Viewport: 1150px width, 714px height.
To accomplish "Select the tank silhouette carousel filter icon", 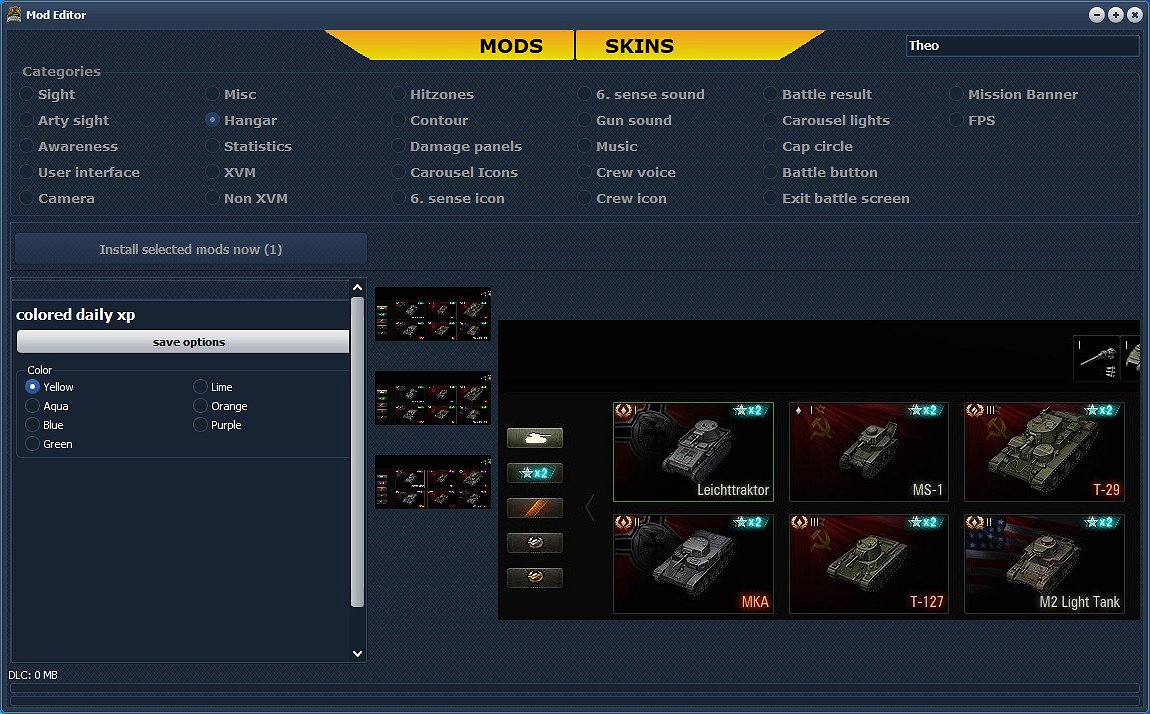I will 535,437.
